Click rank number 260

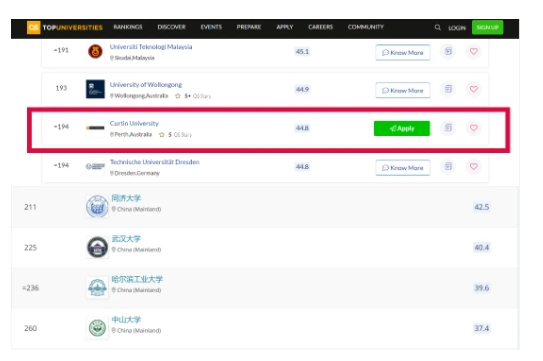pyautogui.click(x=30, y=328)
